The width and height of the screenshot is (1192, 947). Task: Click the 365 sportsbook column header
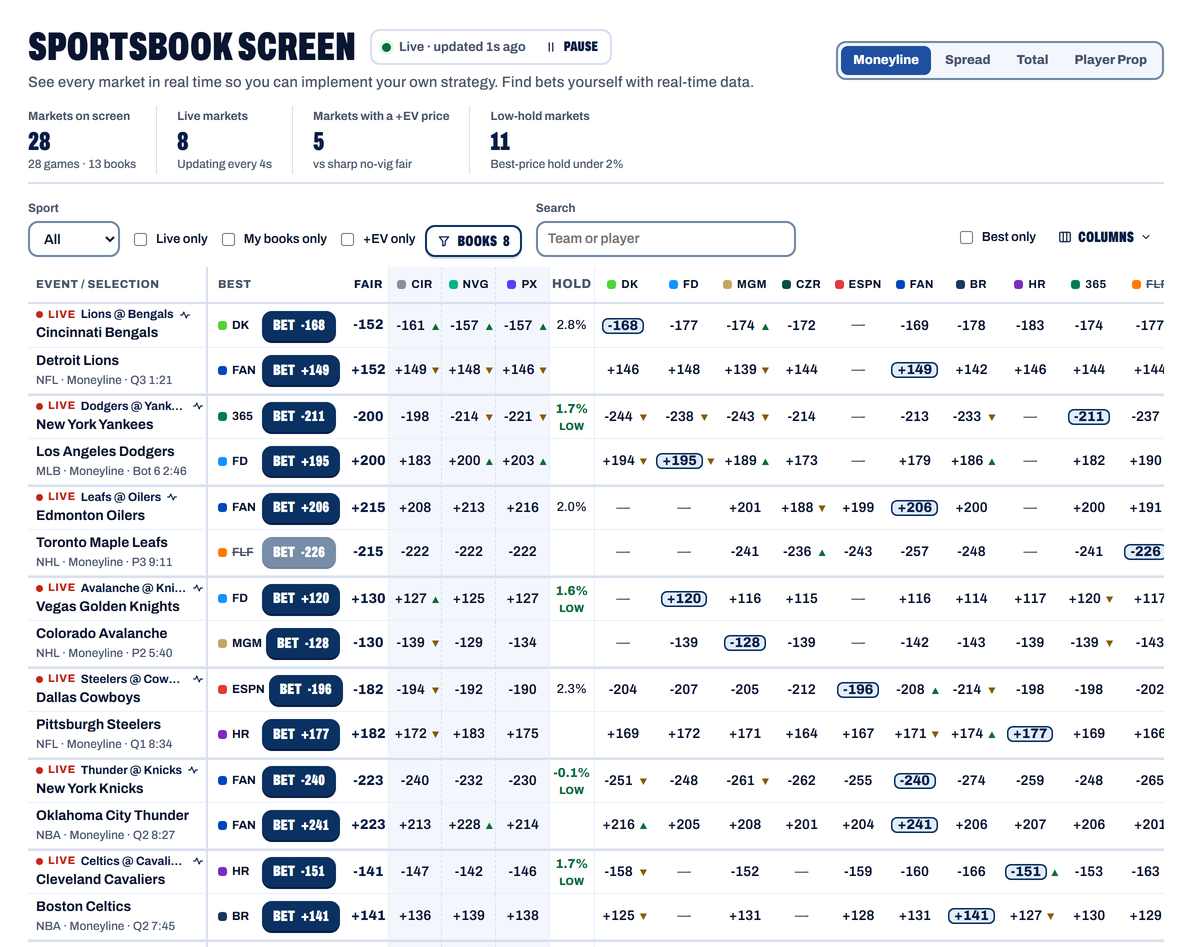pos(1089,284)
